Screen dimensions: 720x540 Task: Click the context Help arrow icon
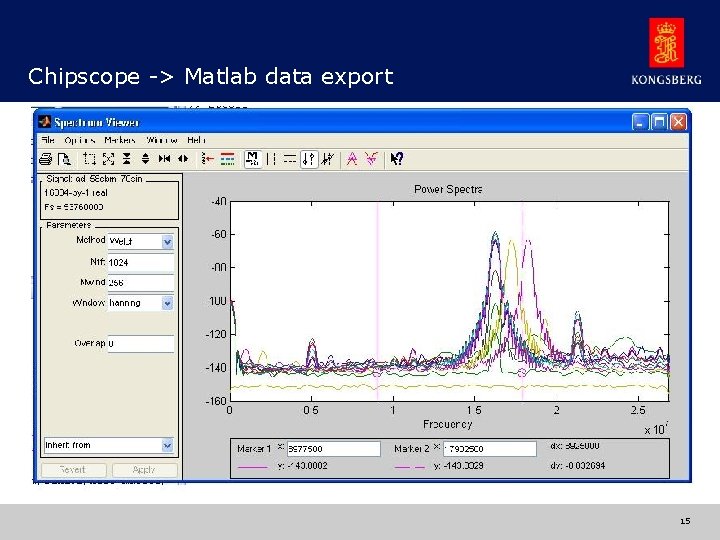point(397,159)
